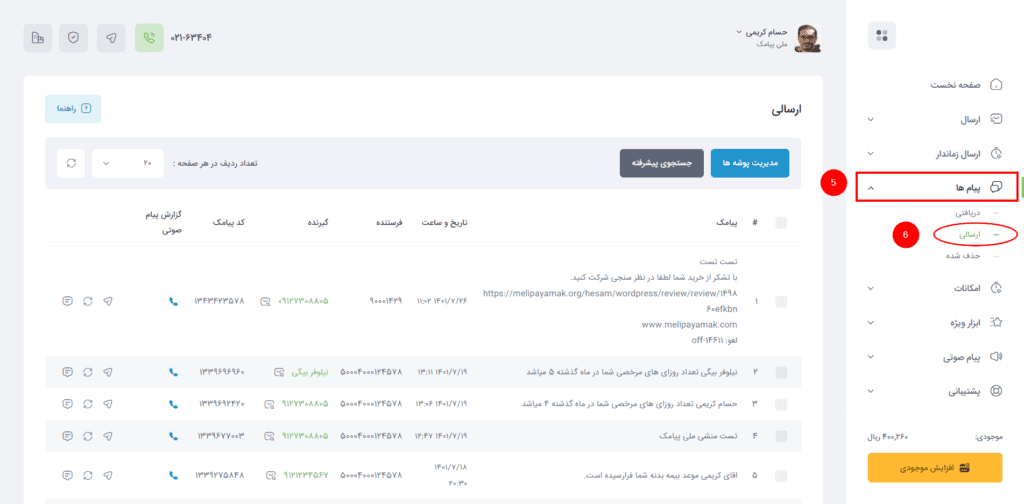Click circular arrows resend icon in row 1
This screenshot has height=504, width=1024.
point(88,302)
